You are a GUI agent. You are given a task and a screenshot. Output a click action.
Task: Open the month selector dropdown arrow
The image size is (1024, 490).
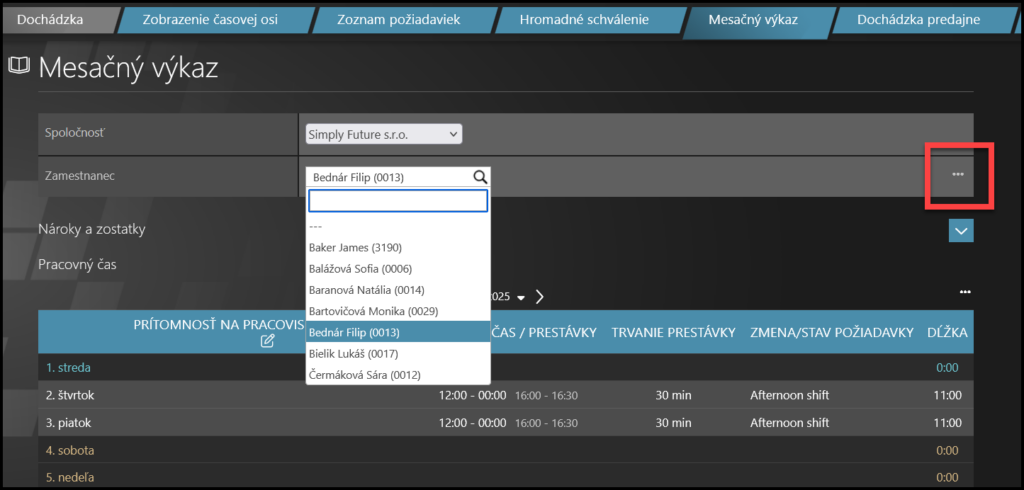(521, 298)
